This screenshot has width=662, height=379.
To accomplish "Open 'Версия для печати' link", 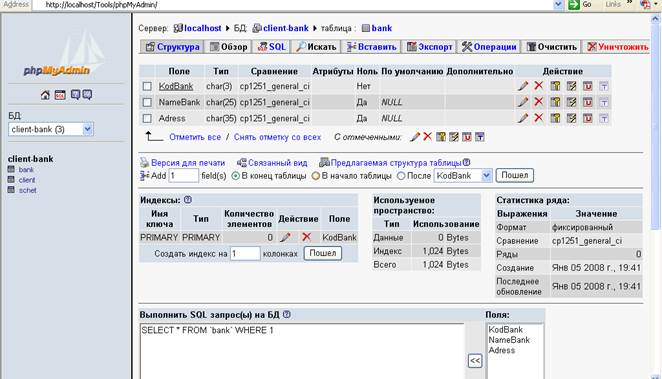I will [x=188, y=162].
